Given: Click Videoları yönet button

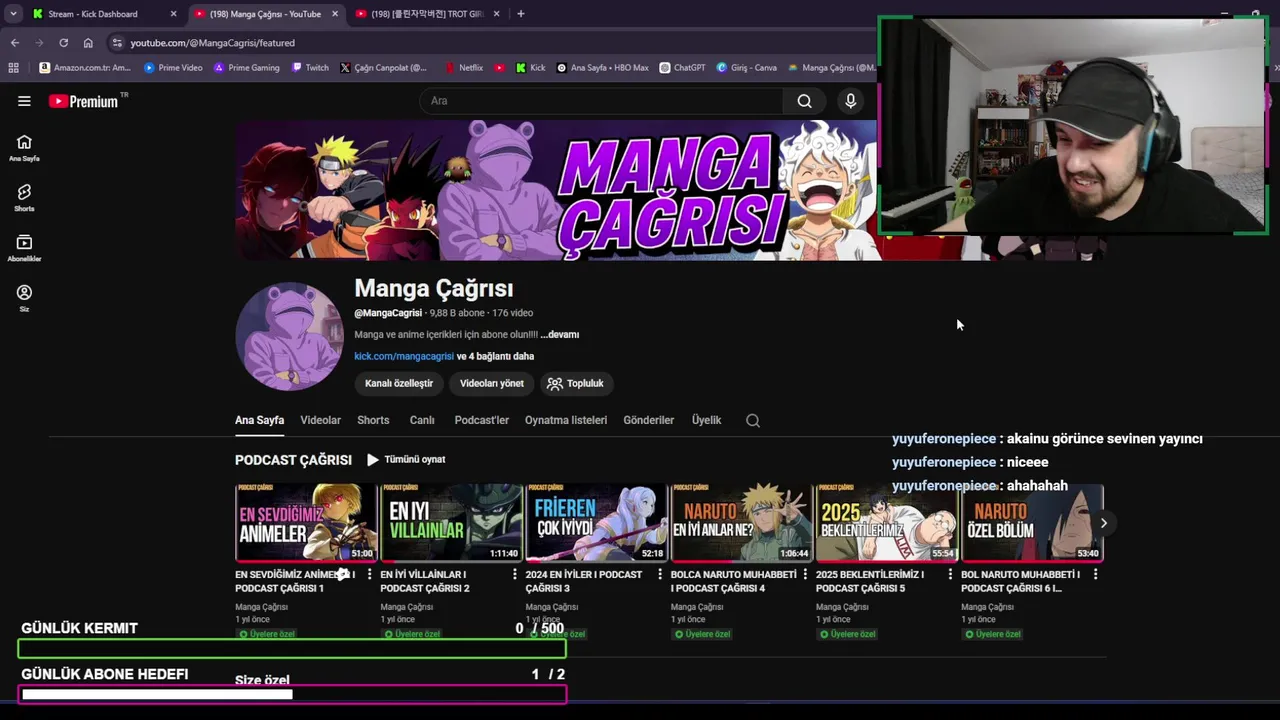Looking at the screenshot, I should pos(492,383).
